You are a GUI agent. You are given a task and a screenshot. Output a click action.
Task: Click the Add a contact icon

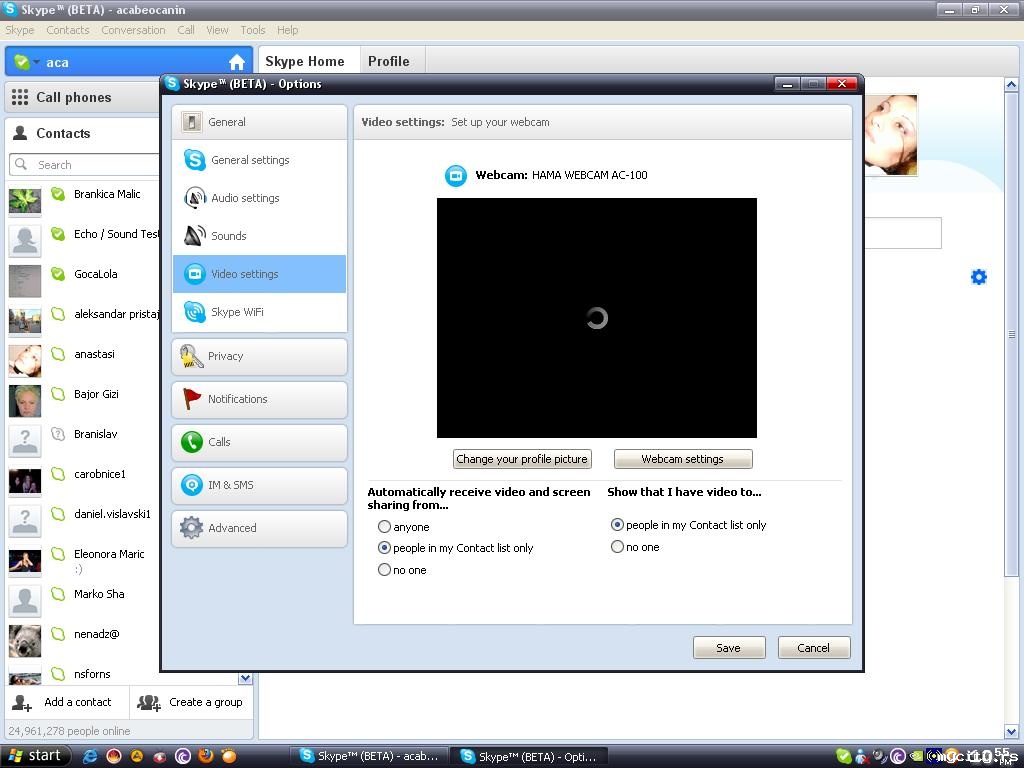click(x=22, y=703)
